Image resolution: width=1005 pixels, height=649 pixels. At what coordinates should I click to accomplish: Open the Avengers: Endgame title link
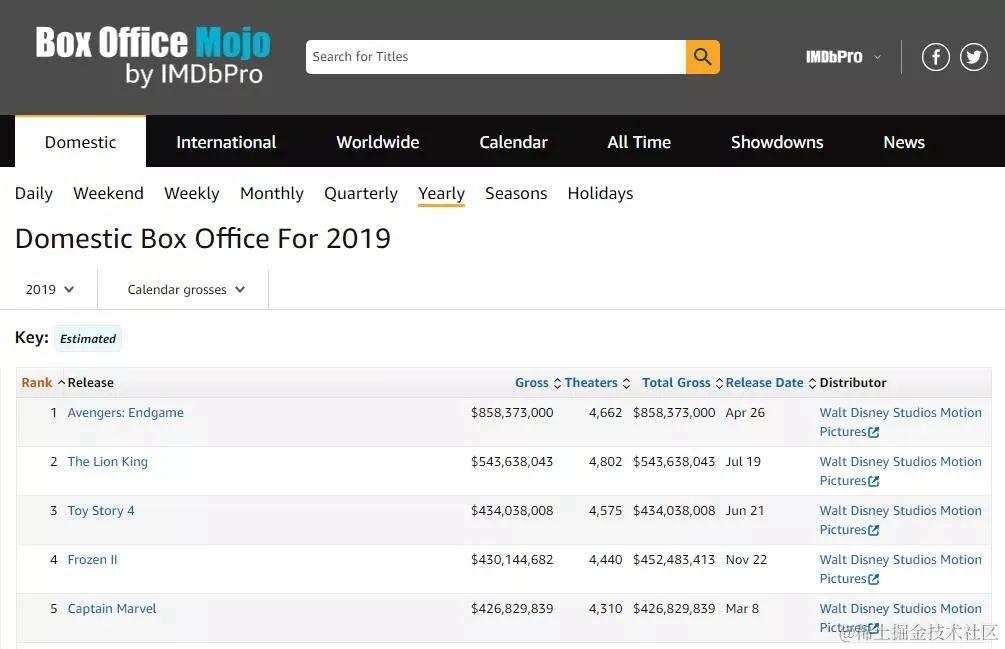pyautogui.click(x=126, y=413)
